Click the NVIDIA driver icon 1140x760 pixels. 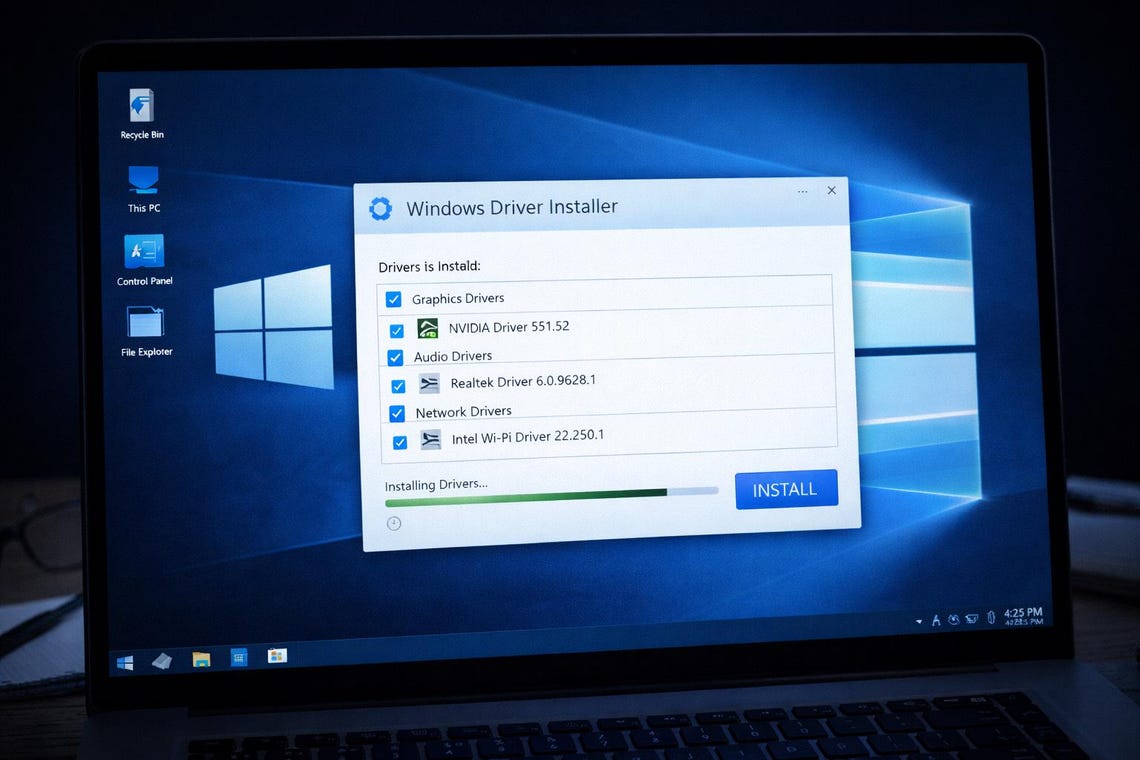[x=428, y=329]
